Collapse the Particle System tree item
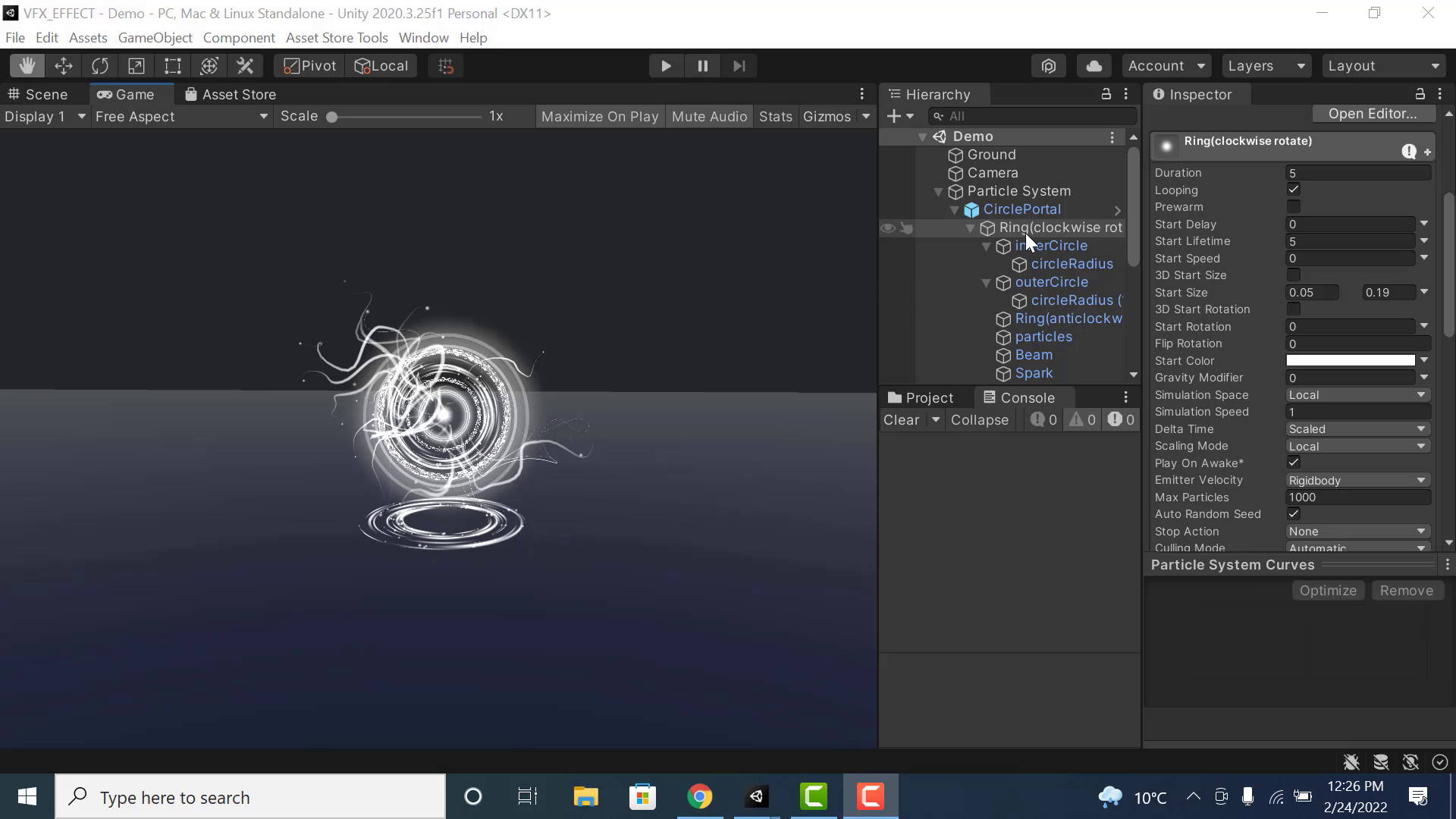1456x819 pixels. coord(939,192)
